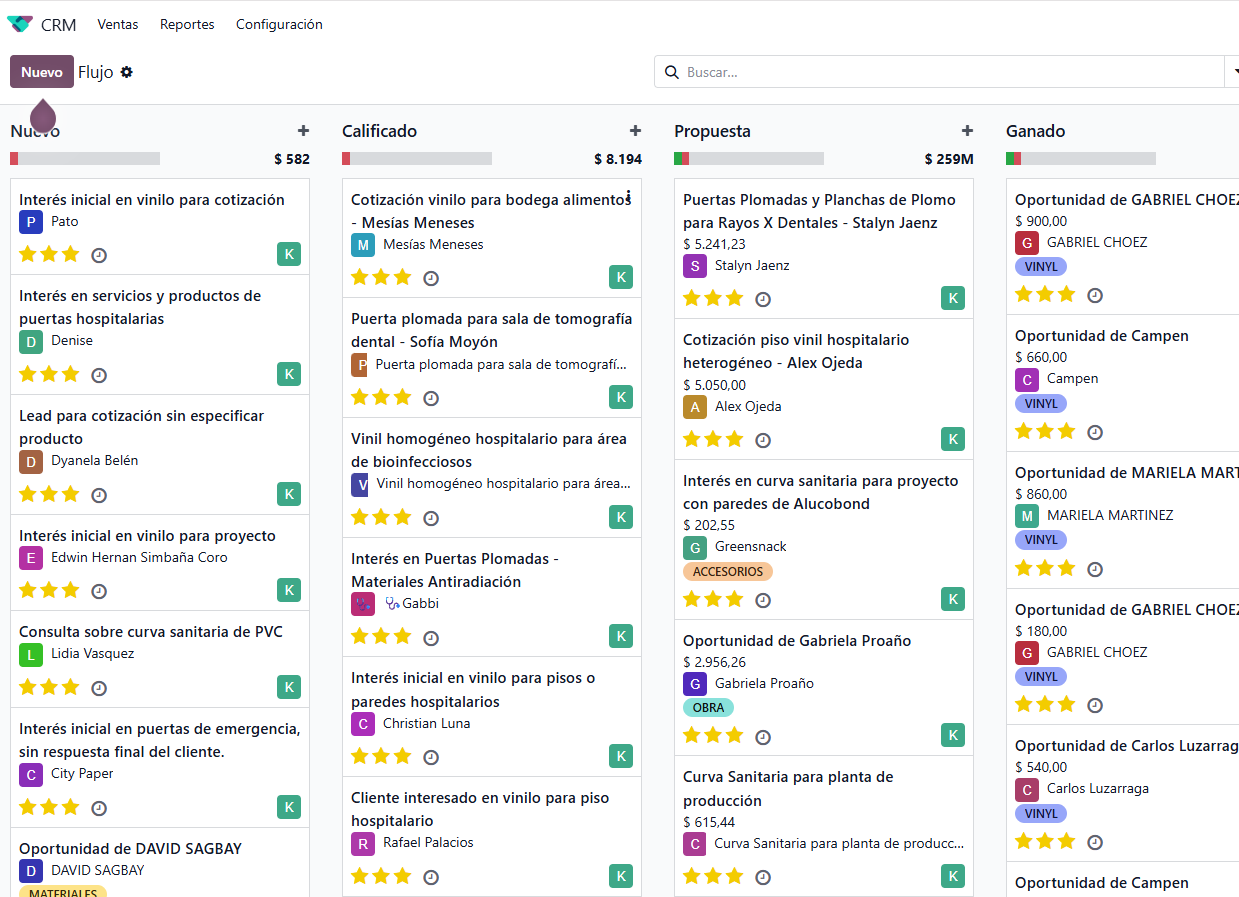The height and width of the screenshot is (897, 1239).
Task: Set second star priority on Carlos Luzarraga card
Action: click(x=1045, y=841)
